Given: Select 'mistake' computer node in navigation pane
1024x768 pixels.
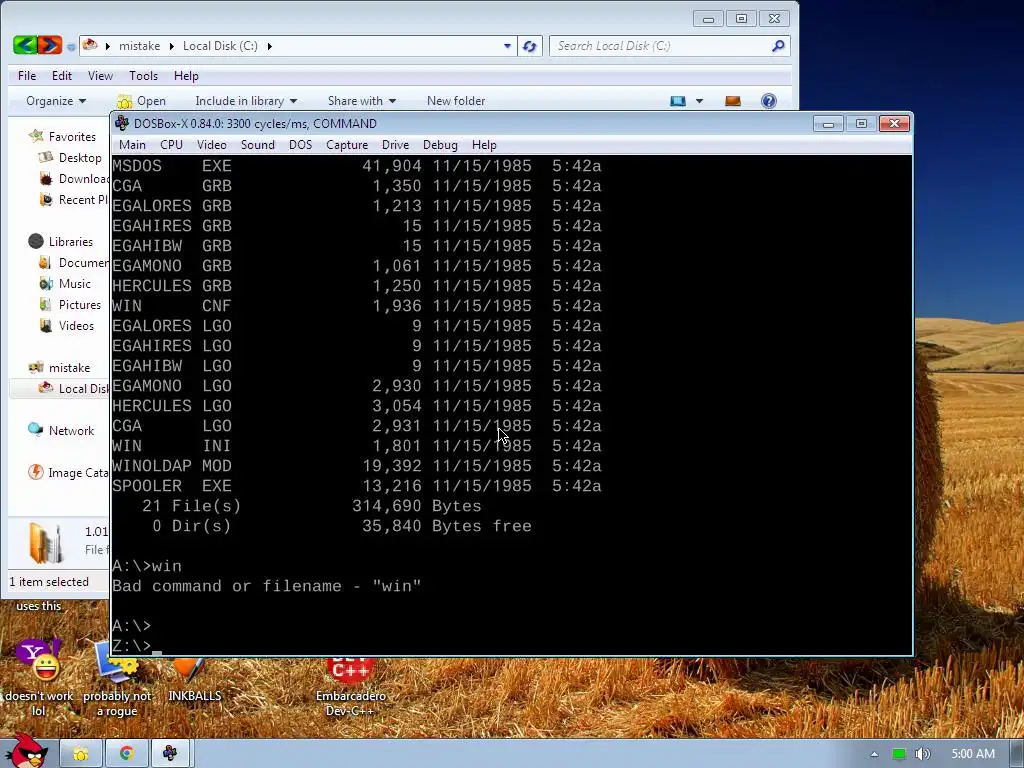Looking at the screenshot, I should pyautogui.click(x=59, y=368).
